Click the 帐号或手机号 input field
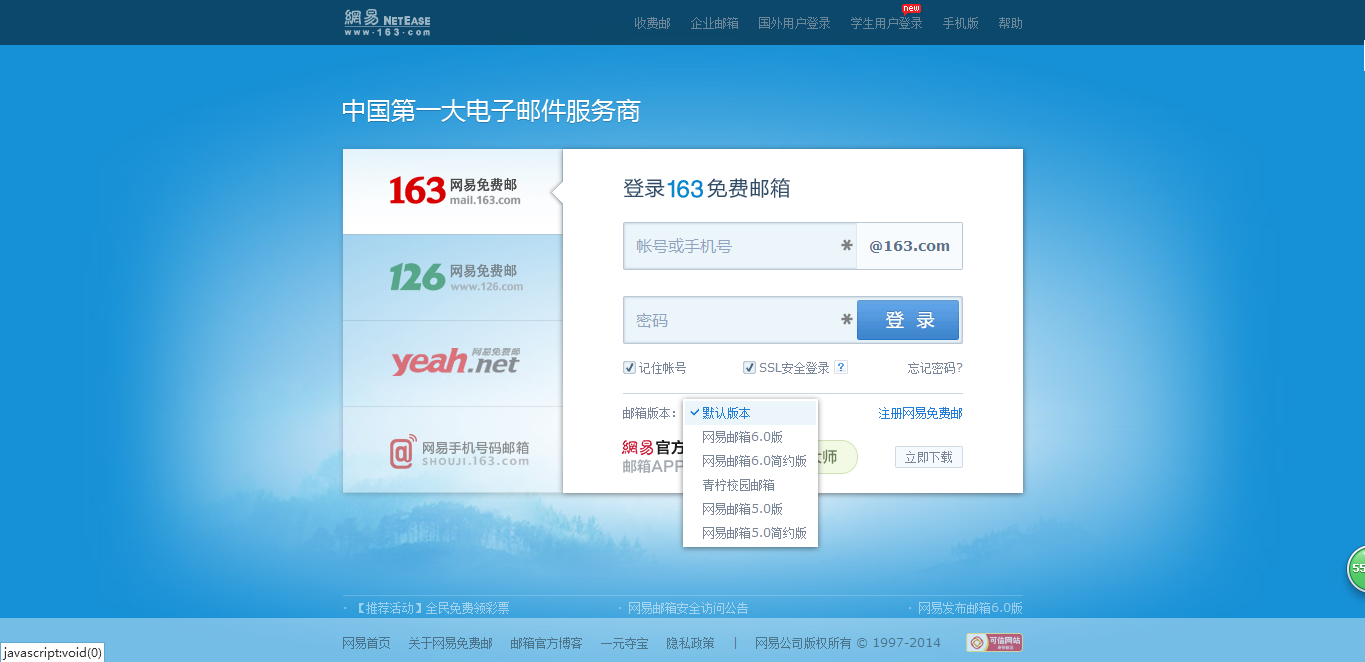This screenshot has height=662, width=1365. coord(740,246)
